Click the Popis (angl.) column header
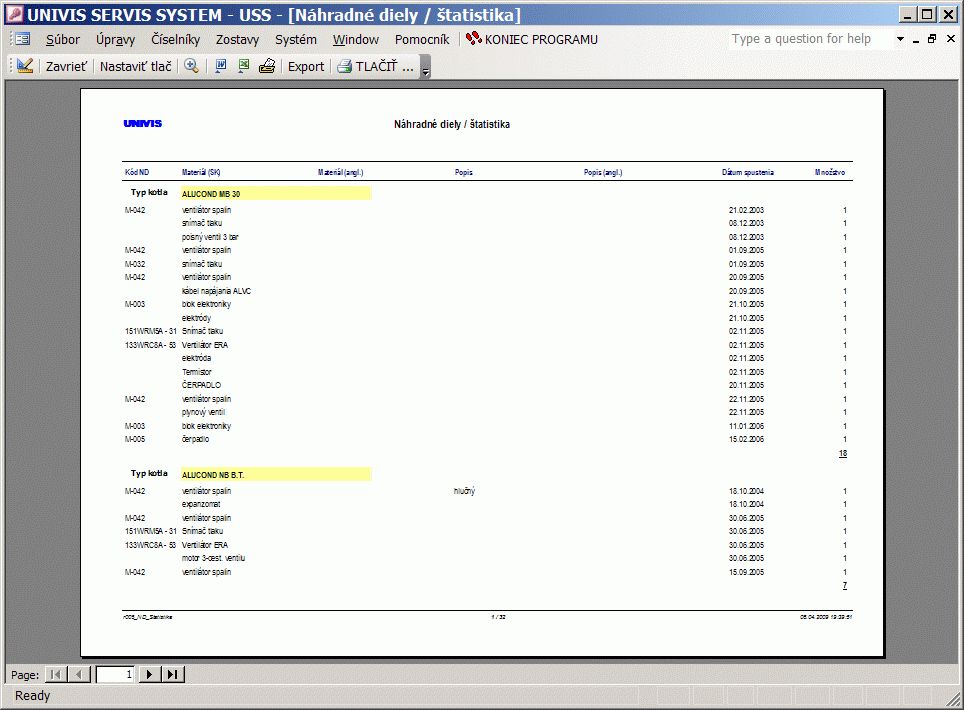964x710 pixels. 603,172
